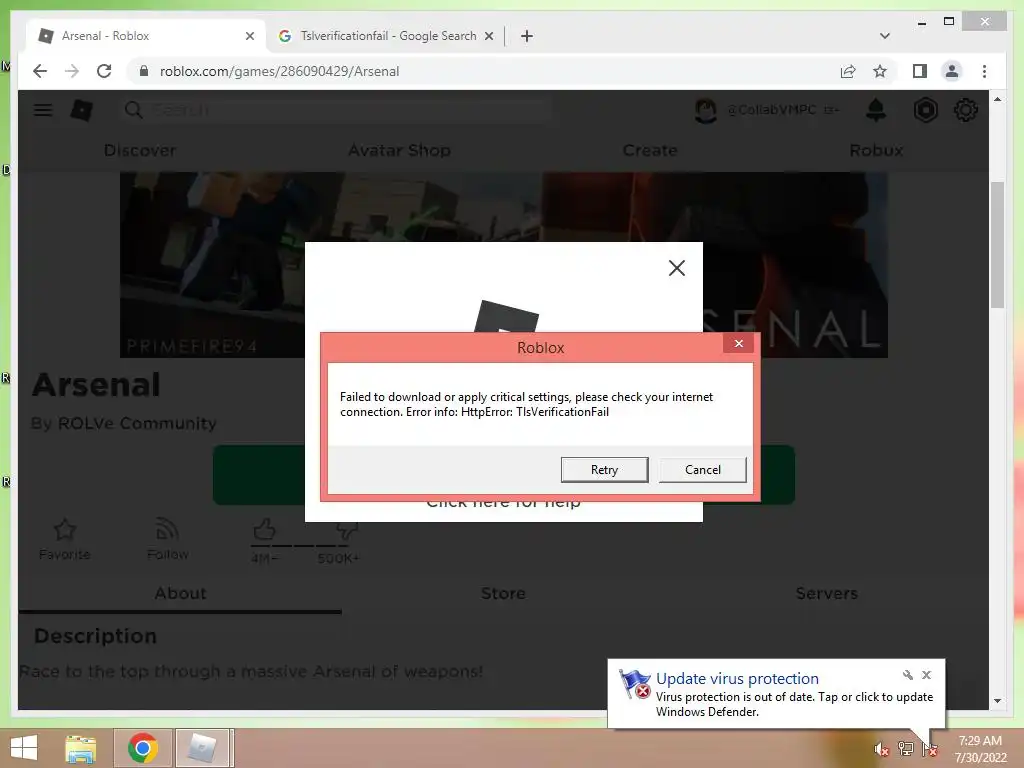
Task: Open the network tray icon
Action: click(905, 749)
